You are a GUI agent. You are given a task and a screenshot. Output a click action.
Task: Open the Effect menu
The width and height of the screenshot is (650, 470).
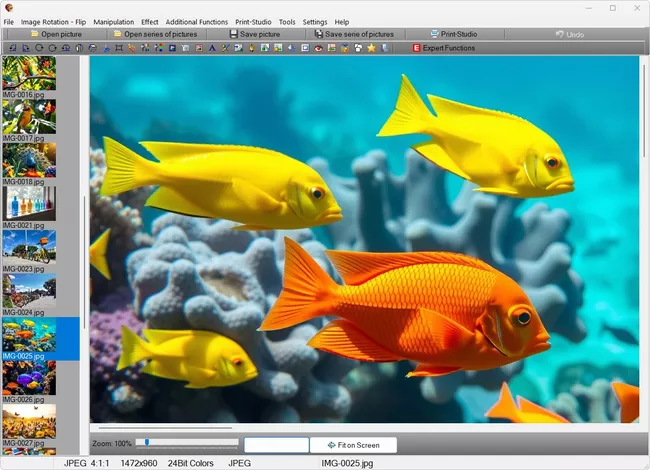click(x=150, y=22)
